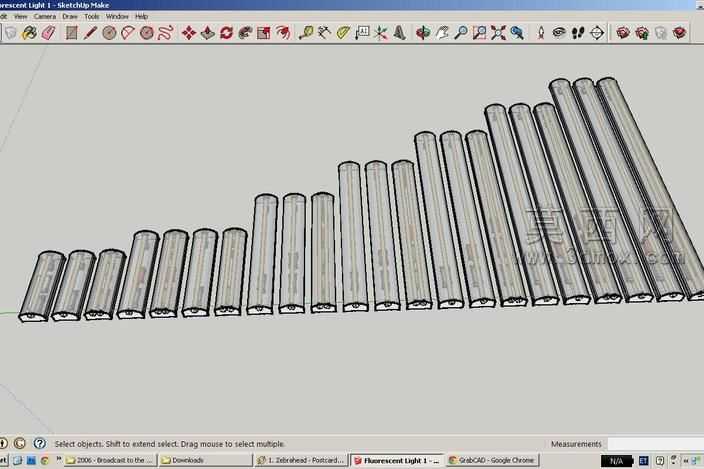This screenshot has height=469, width=704.
Task: Select the shortest leftmost fluorescent light model
Action: [42, 286]
